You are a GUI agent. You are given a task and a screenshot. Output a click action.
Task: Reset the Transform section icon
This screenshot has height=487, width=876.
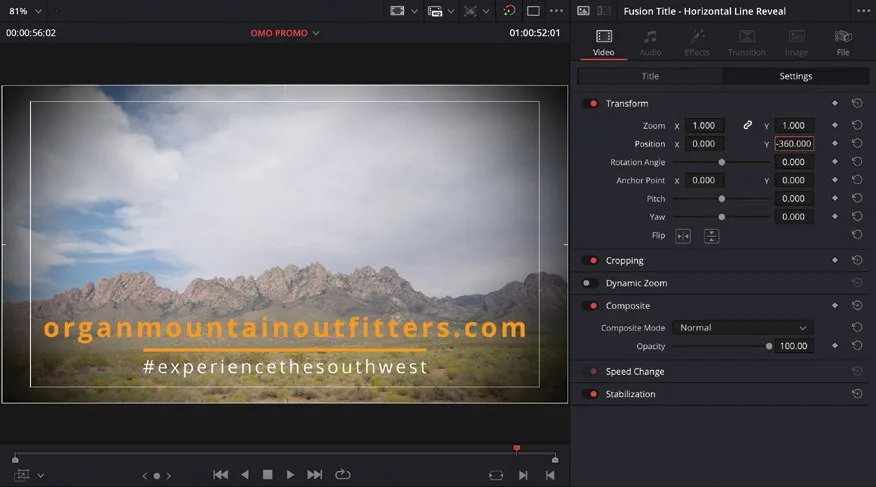click(857, 103)
